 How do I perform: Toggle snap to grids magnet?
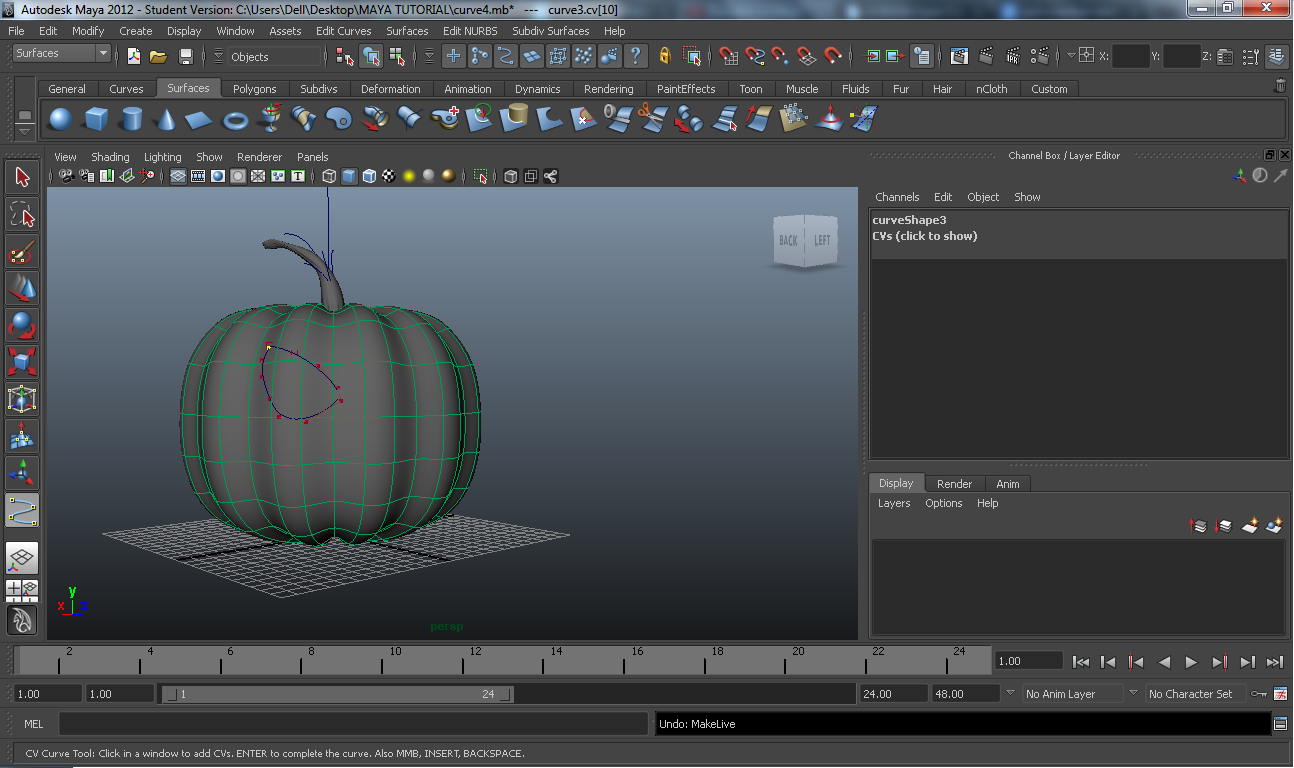pos(729,56)
